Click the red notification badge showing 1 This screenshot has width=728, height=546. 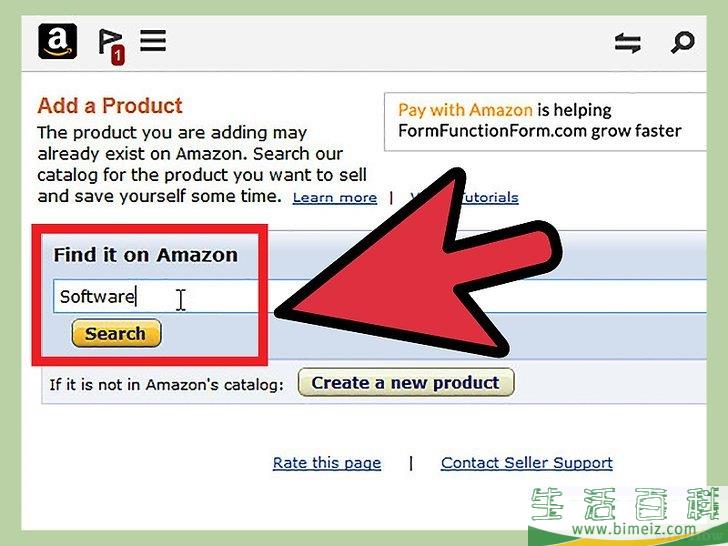coord(117,56)
